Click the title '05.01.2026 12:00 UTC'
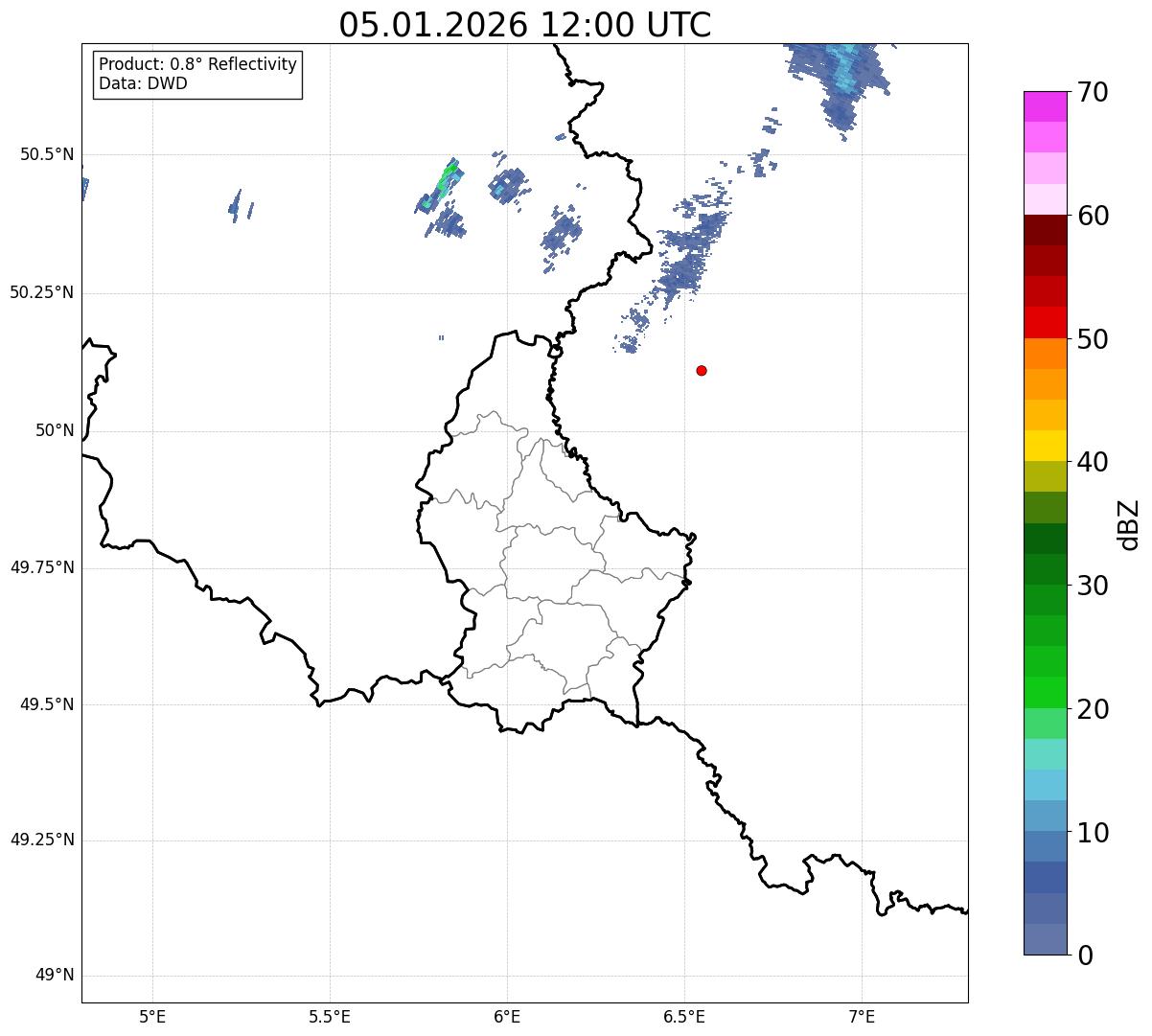The height and width of the screenshot is (1036, 1152). coord(525,24)
